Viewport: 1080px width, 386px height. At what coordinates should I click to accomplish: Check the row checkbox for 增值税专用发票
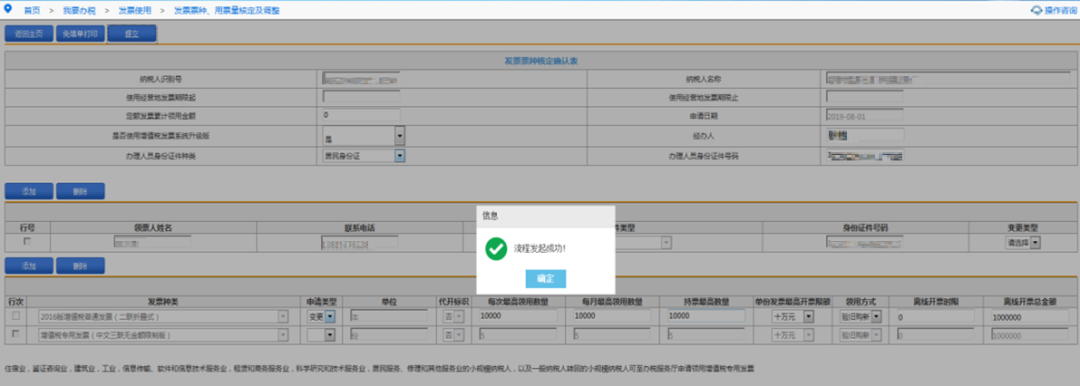coord(15,334)
